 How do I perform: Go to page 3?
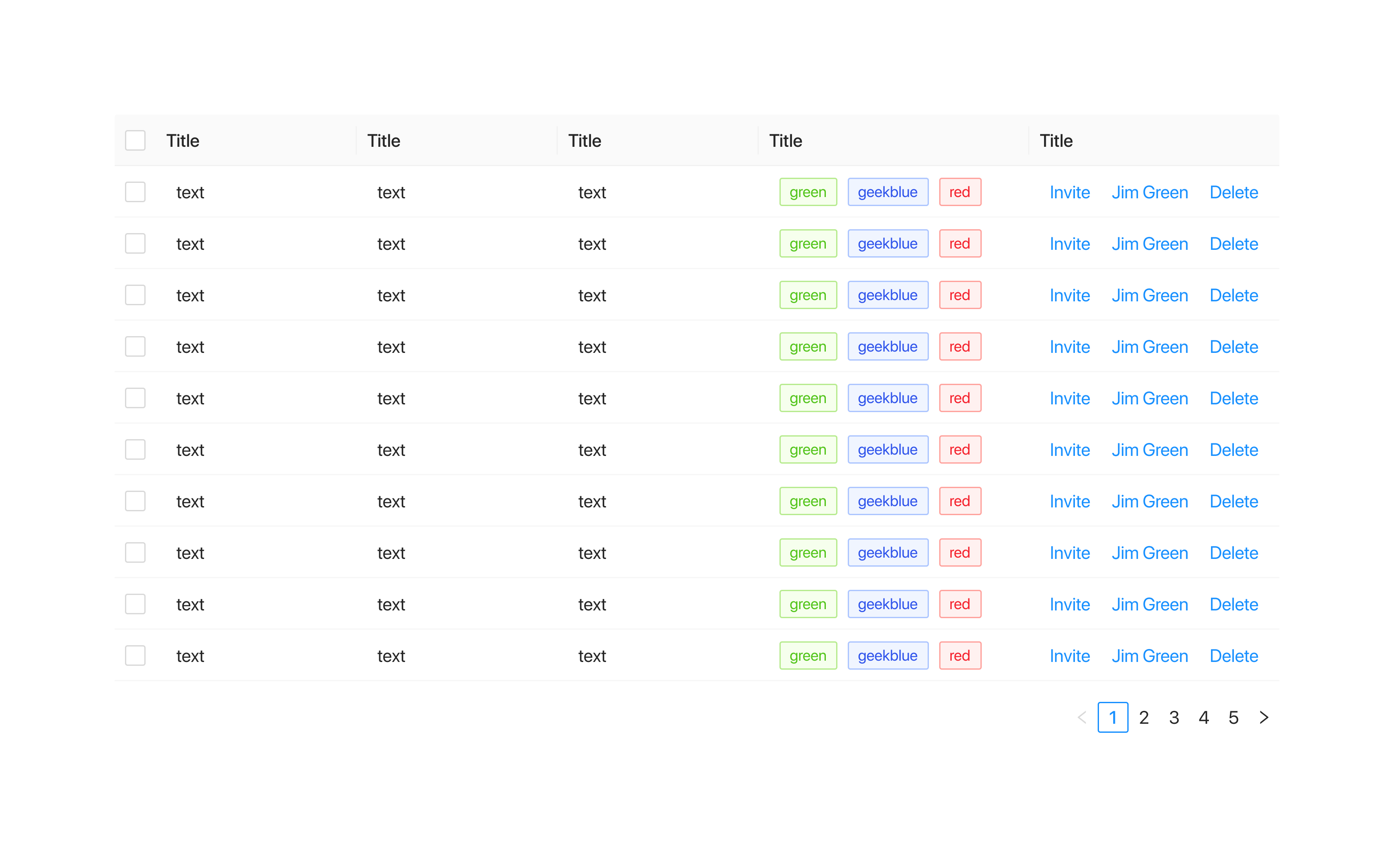[x=1174, y=717]
